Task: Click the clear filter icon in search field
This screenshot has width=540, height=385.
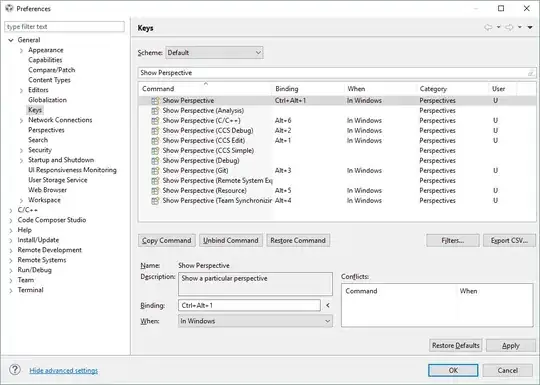Action: tap(531, 73)
